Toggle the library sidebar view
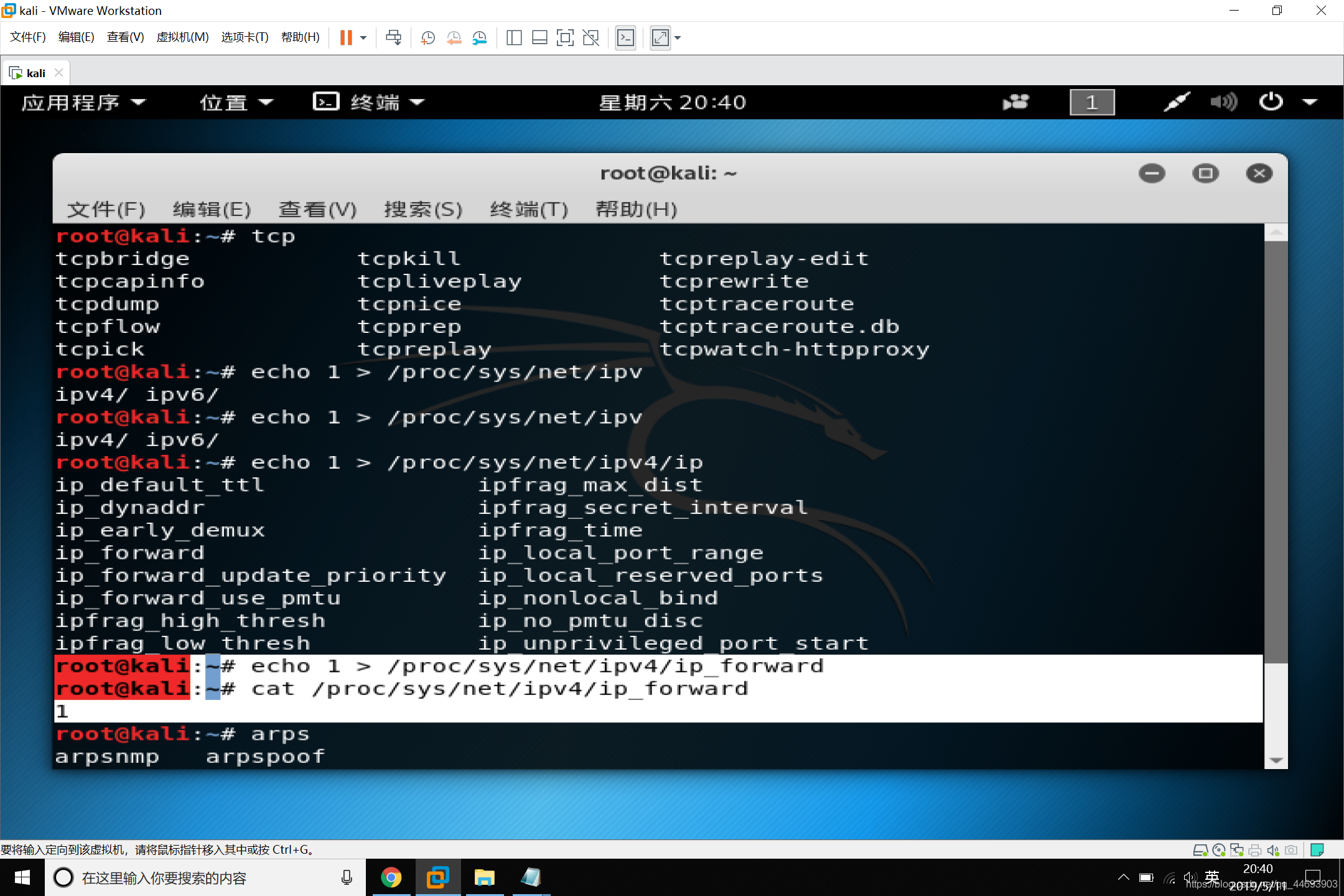The height and width of the screenshot is (896, 1344). 514,38
